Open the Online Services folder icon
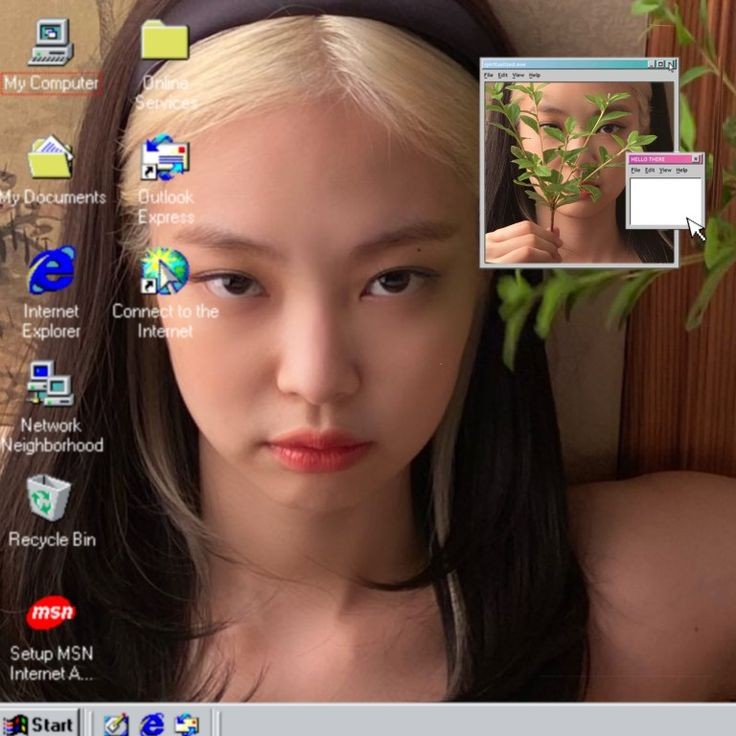This screenshot has width=736, height=736. pos(165,40)
